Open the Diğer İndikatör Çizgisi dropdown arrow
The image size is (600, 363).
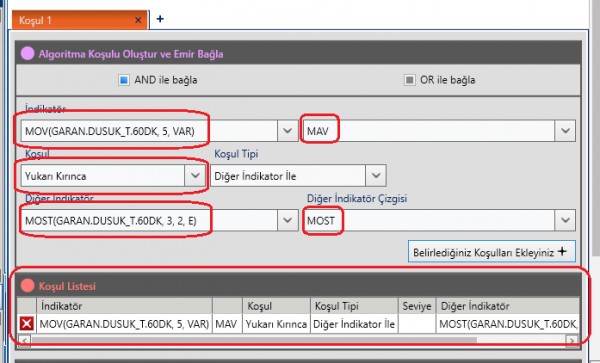click(x=565, y=220)
